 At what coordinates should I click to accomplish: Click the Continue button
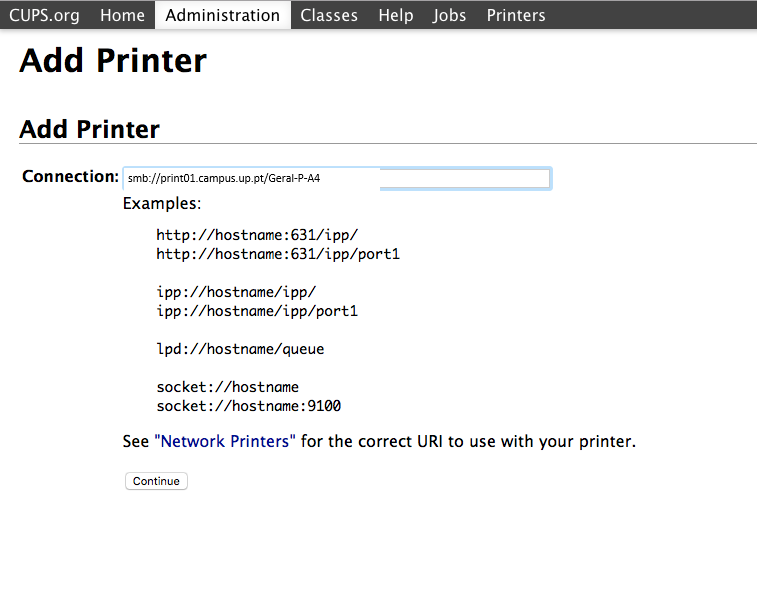click(x=156, y=481)
